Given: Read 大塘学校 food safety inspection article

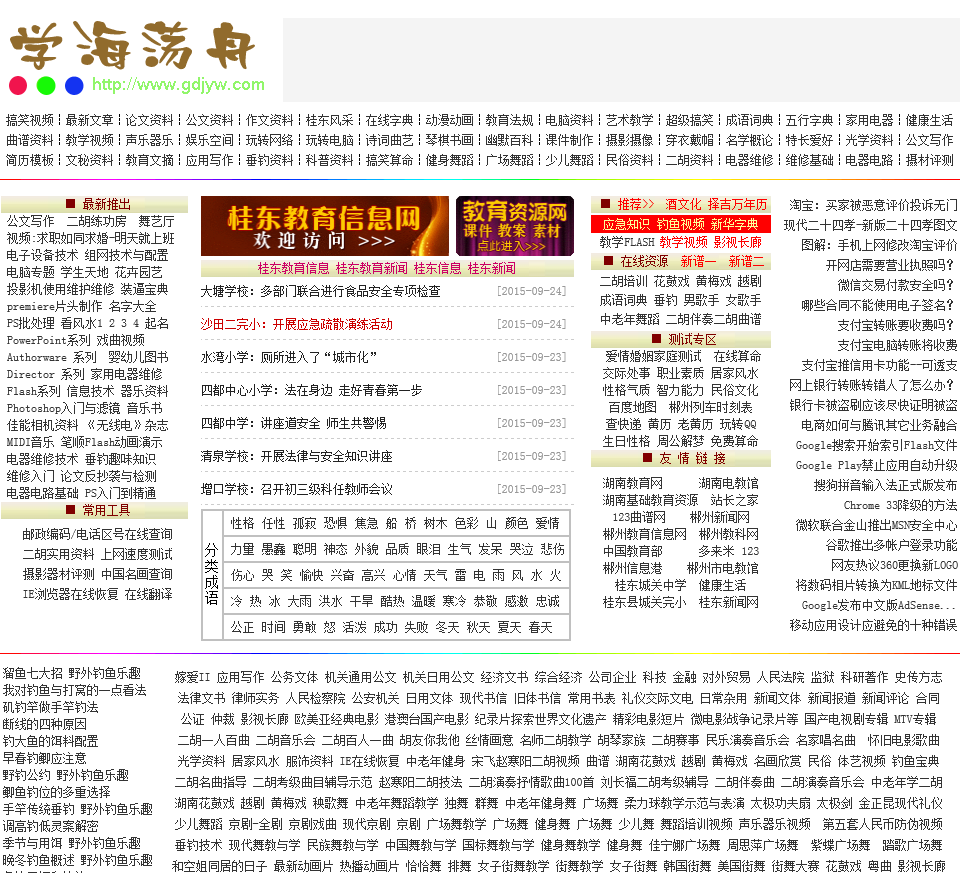Looking at the screenshot, I should tap(321, 291).
